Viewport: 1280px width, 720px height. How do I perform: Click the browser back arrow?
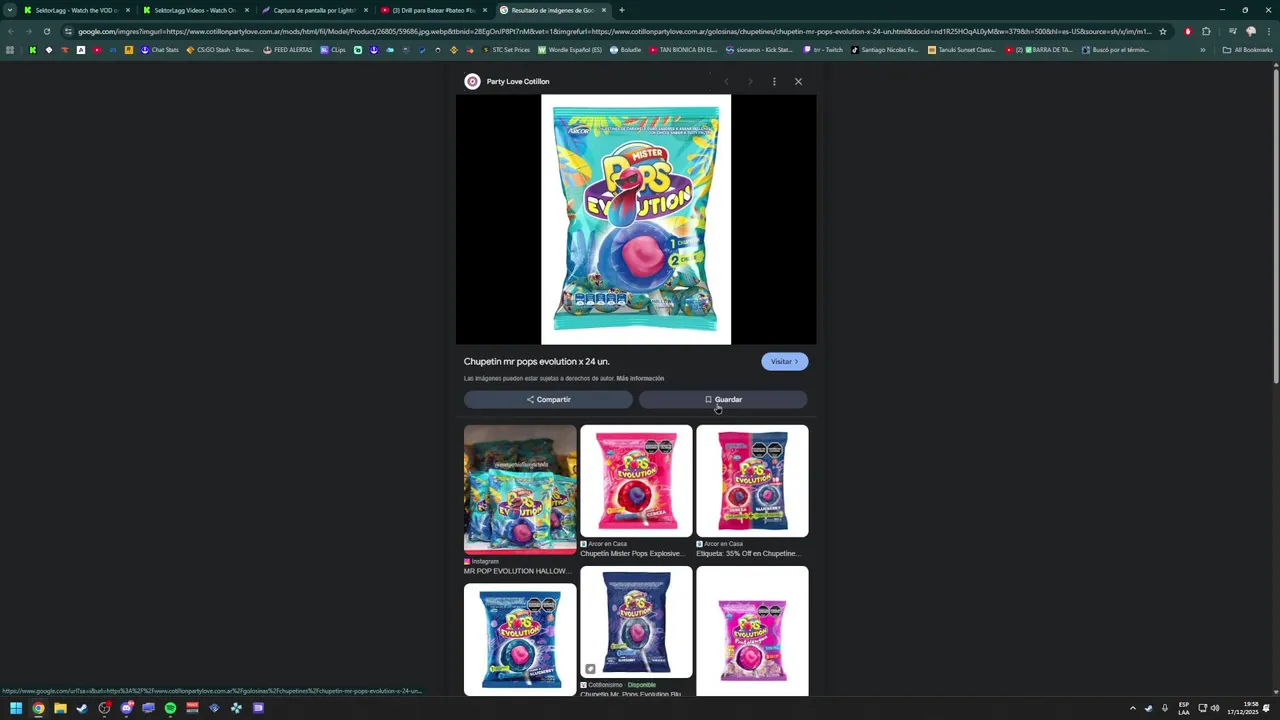coord(10,31)
